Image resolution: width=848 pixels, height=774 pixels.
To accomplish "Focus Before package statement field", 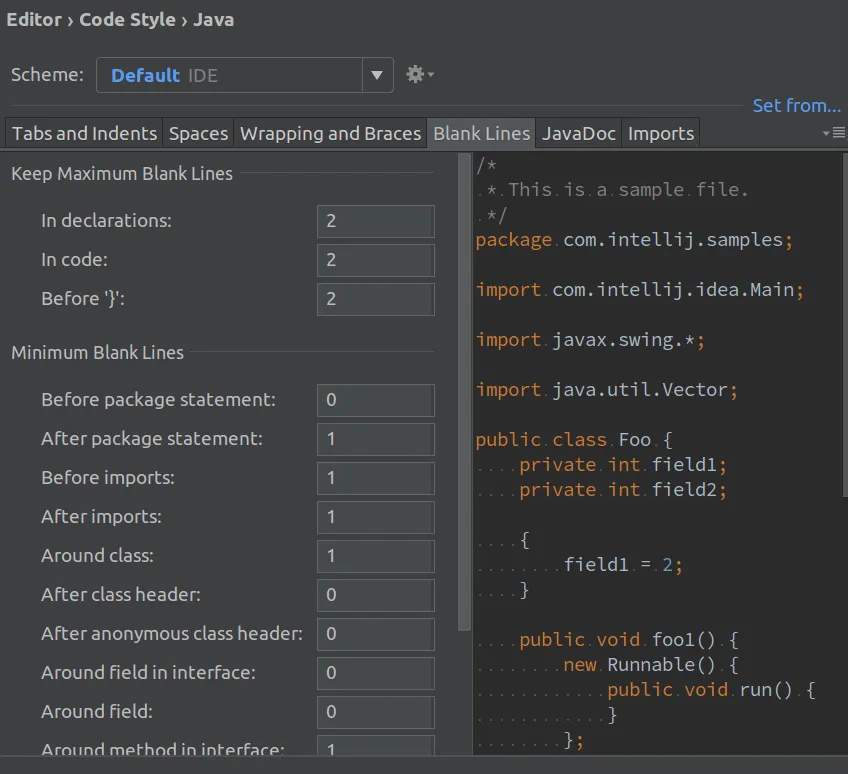I will pos(375,400).
